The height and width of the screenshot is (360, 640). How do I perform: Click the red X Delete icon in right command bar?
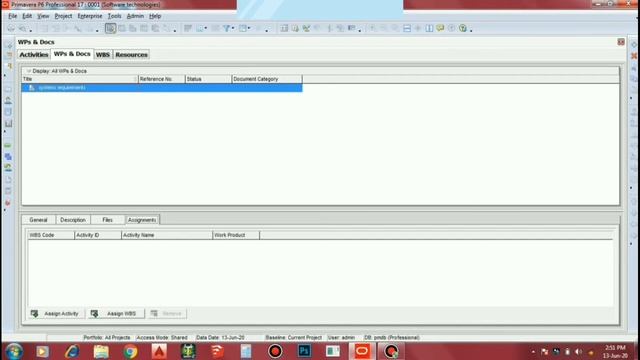(634, 56)
